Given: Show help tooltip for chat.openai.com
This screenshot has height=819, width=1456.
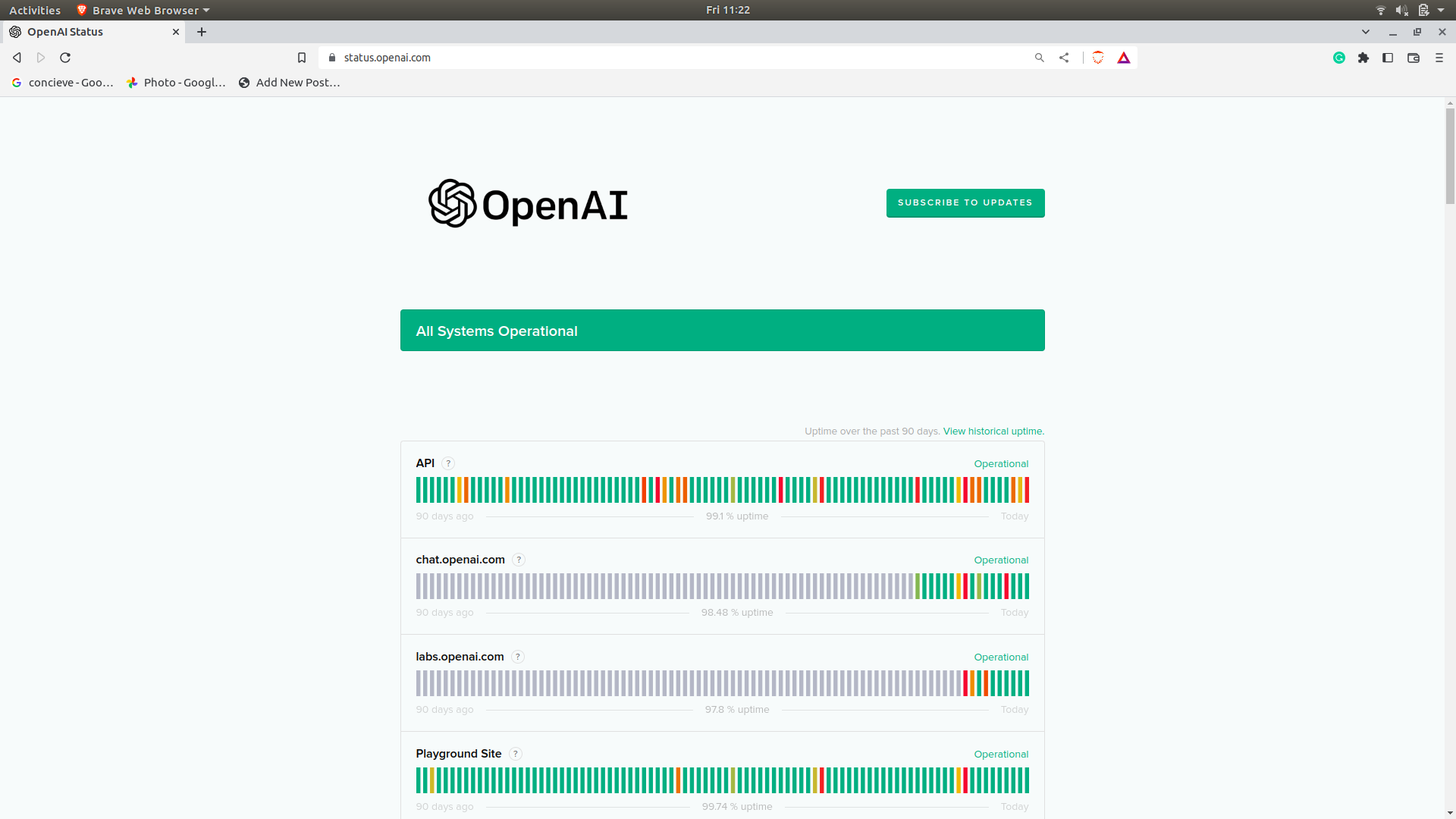Looking at the screenshot, I should click(x=519, y=560).
